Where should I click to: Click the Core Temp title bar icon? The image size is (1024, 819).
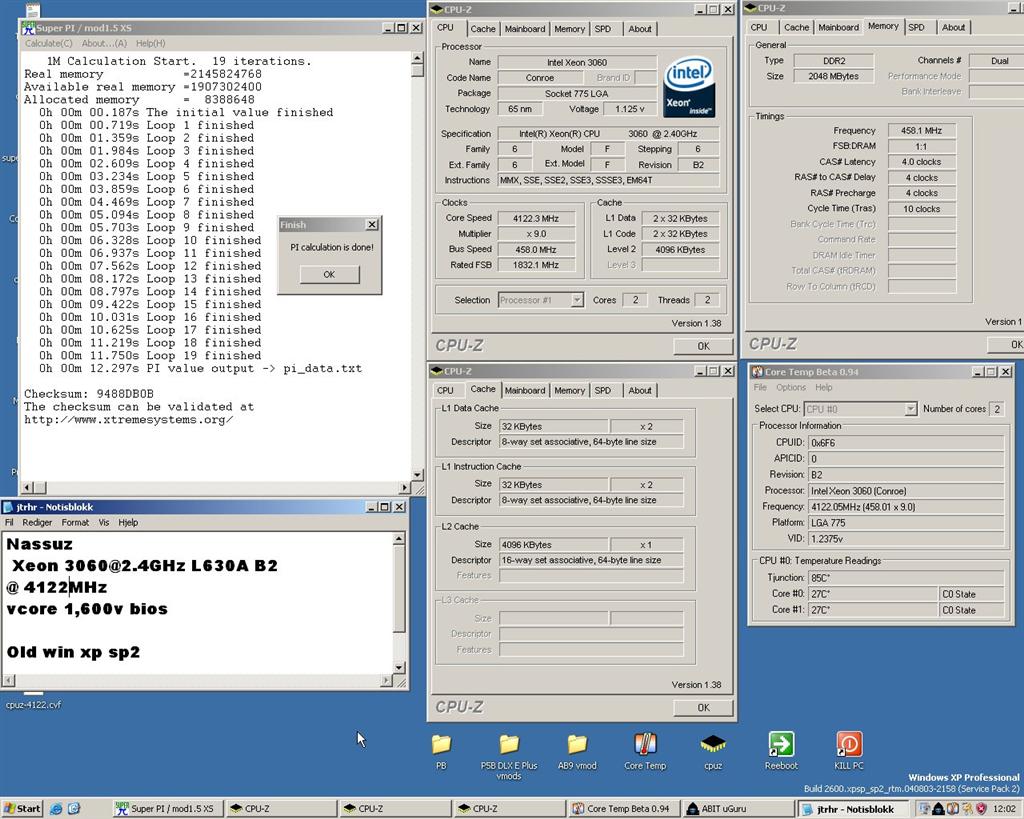758,372
